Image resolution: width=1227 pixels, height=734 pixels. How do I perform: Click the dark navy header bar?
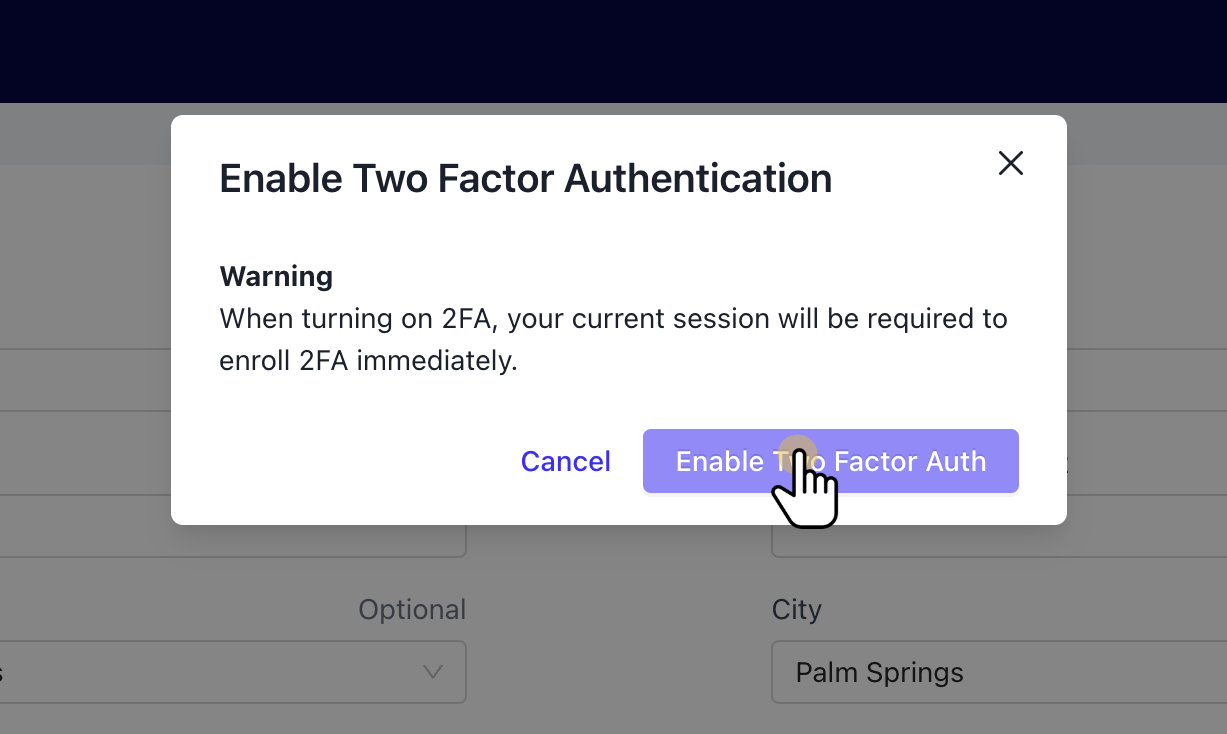pos(613,50)
